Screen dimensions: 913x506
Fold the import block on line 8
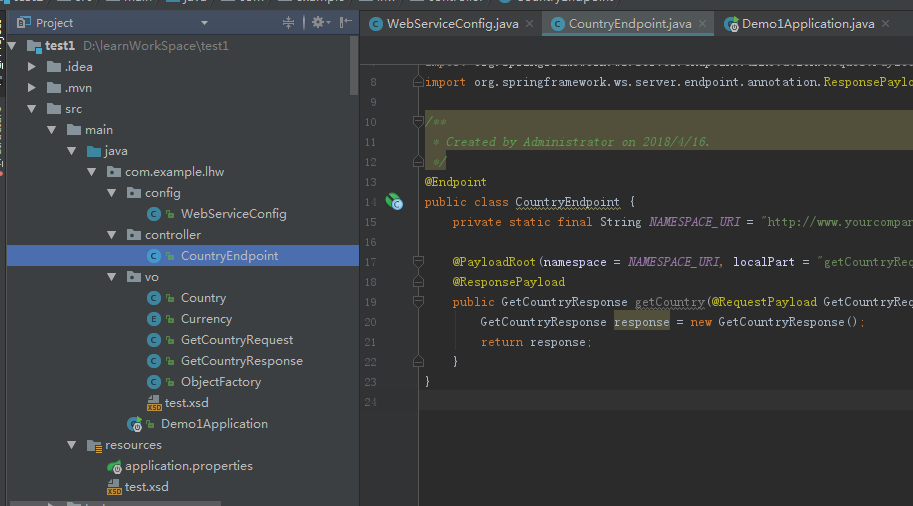point(419,82)
